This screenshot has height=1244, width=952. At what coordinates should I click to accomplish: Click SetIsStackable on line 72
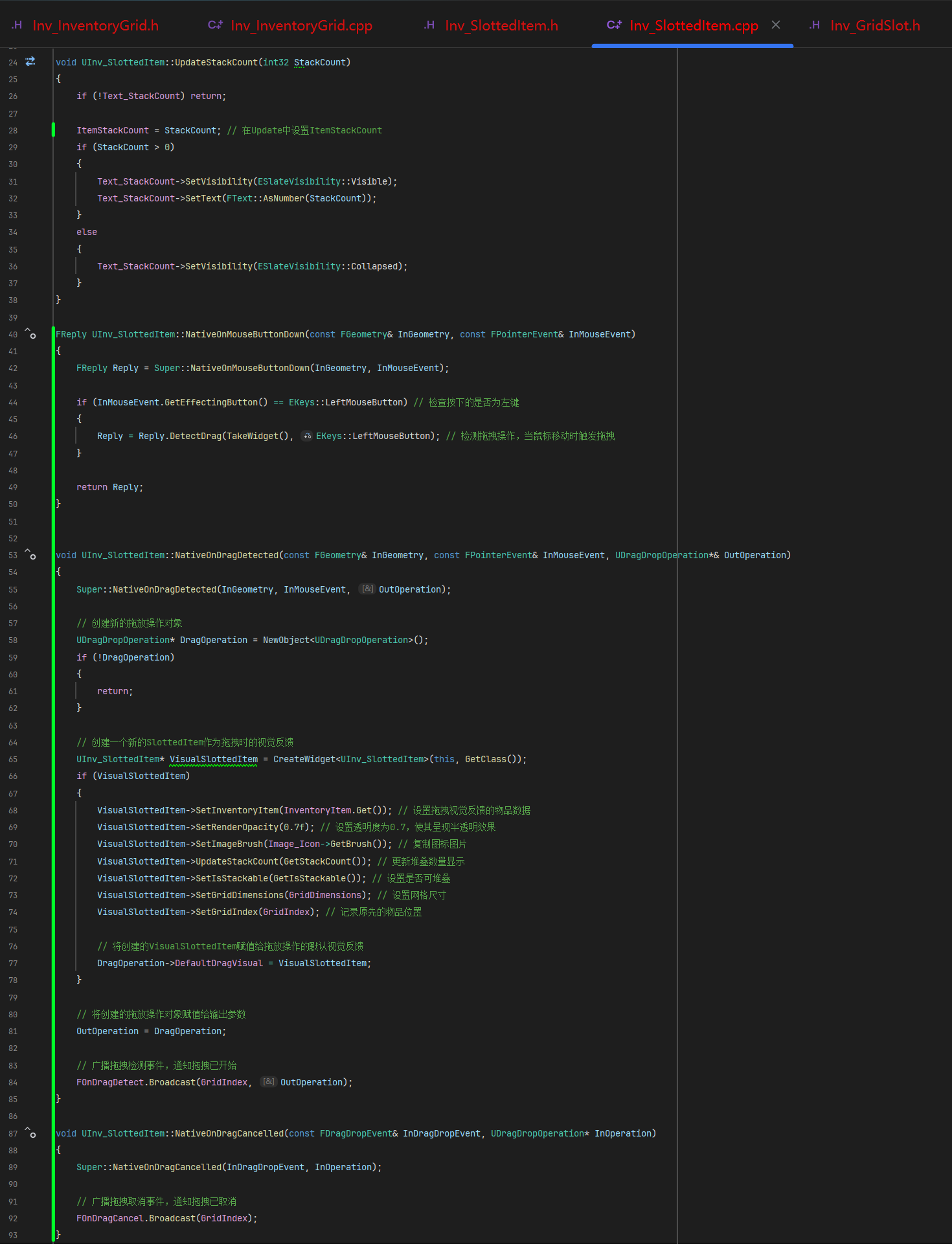click(232, 878)
